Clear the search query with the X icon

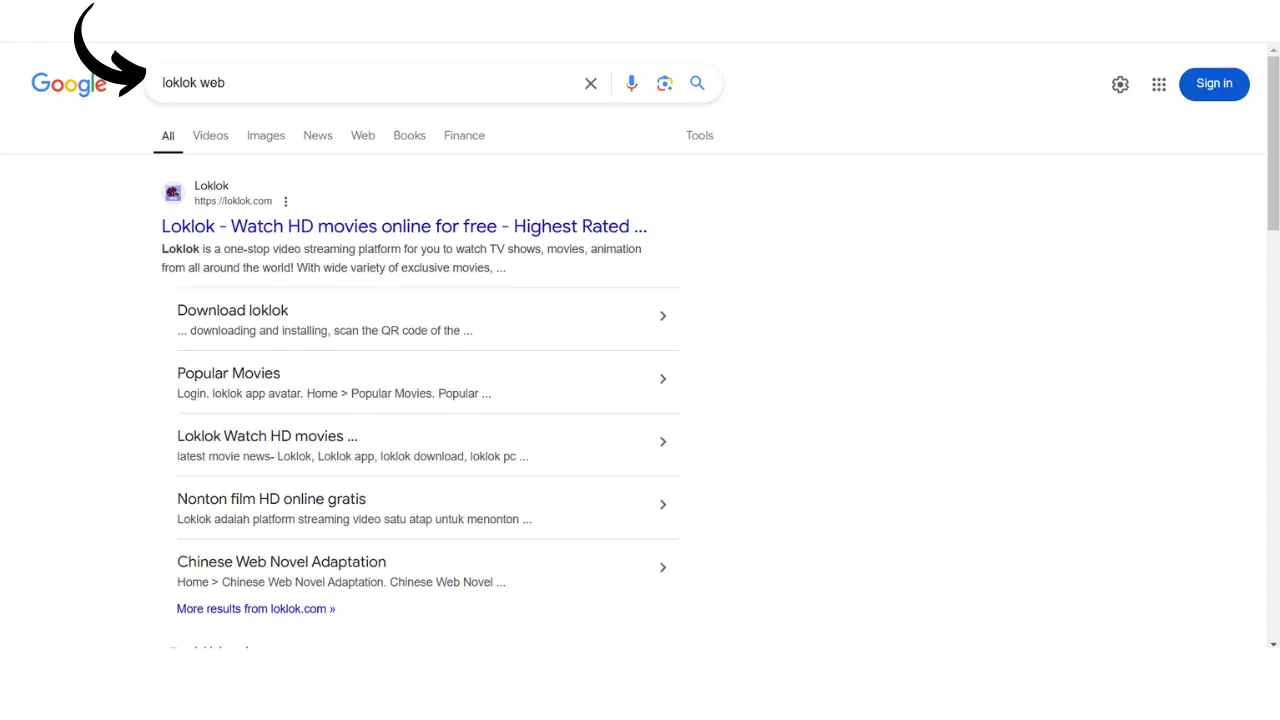[x=591, y=84]
